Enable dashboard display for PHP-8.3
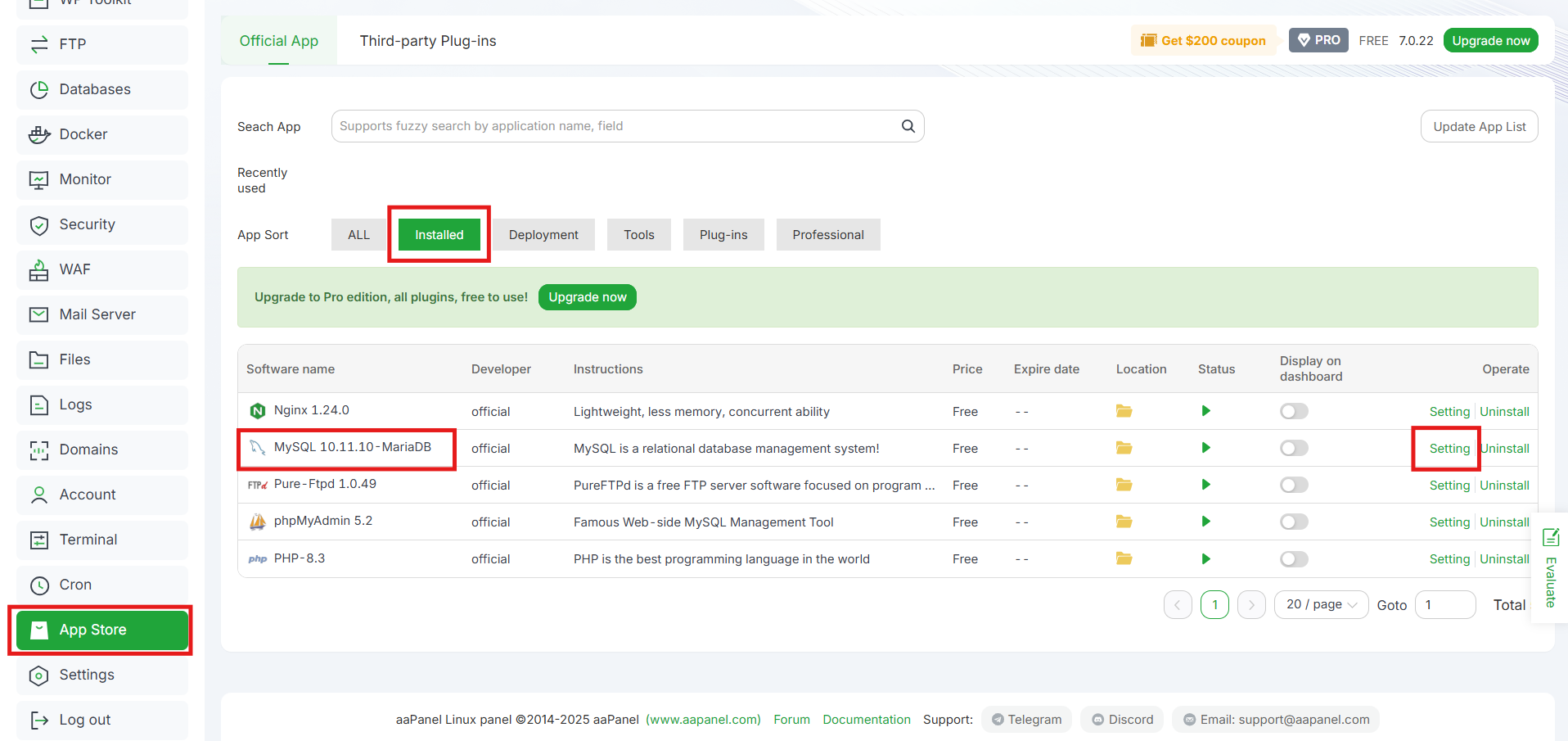This screenshot has width=1568, height=741. (1293, 558)
